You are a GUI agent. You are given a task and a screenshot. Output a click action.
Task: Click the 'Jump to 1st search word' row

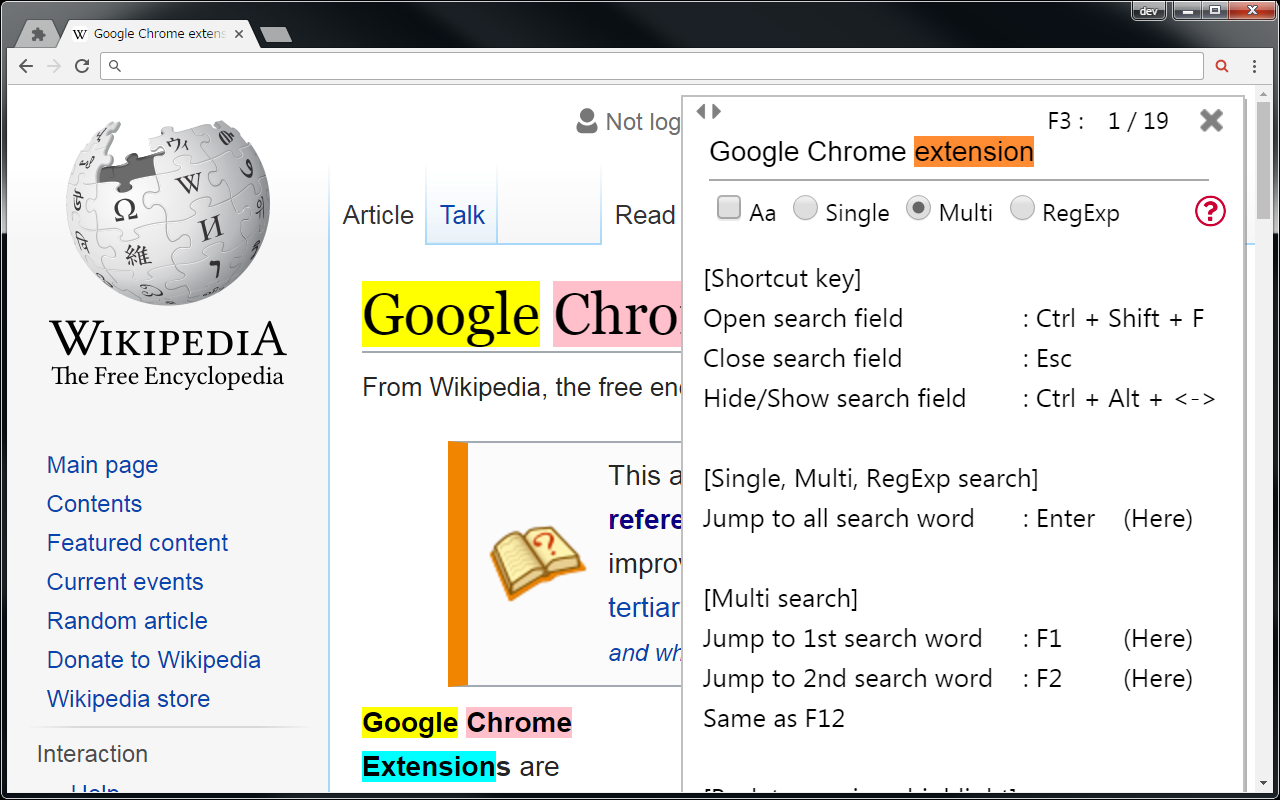948,639
